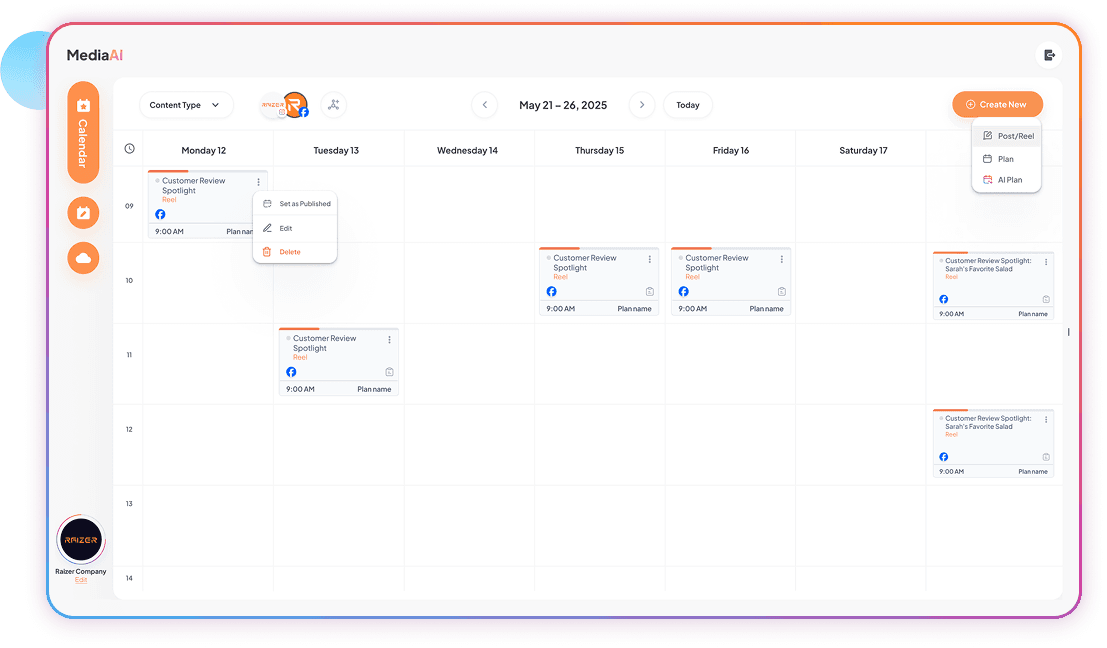Open three-dot menu on Thursday's post card
This screenshot has width=1107, height=648.
click(649, 259)
